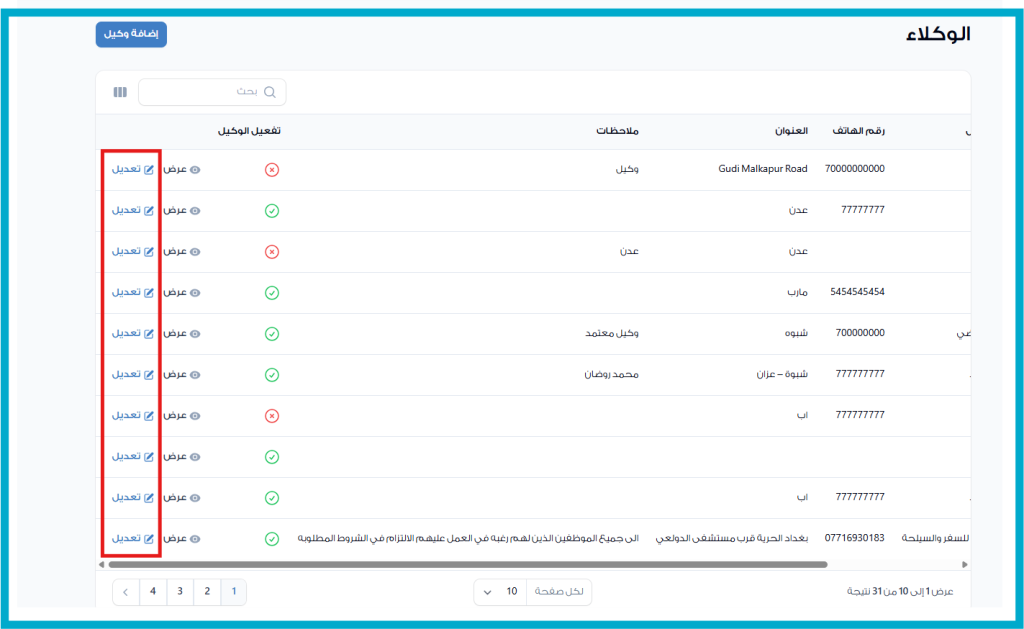This screenshot has width=1024, height=629.
Task: Go to page 4 in pagination
Action: pos(153,592)
